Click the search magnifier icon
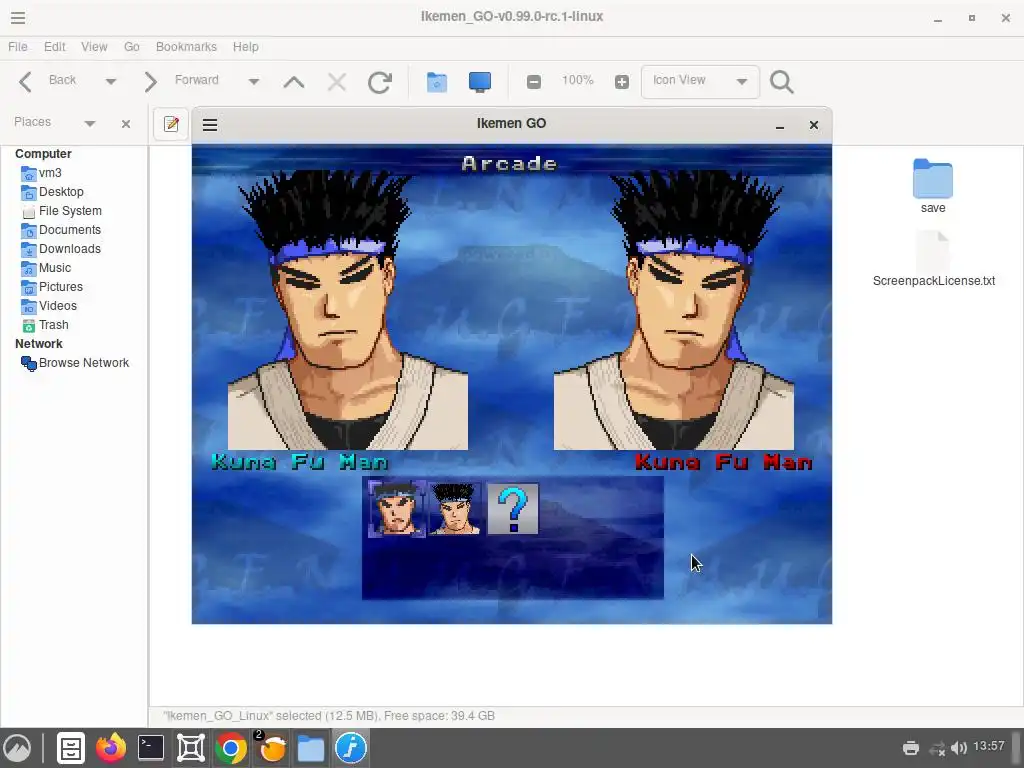Screen dimensions: 1024x768 pyautogui.click(x=782, y=82)
